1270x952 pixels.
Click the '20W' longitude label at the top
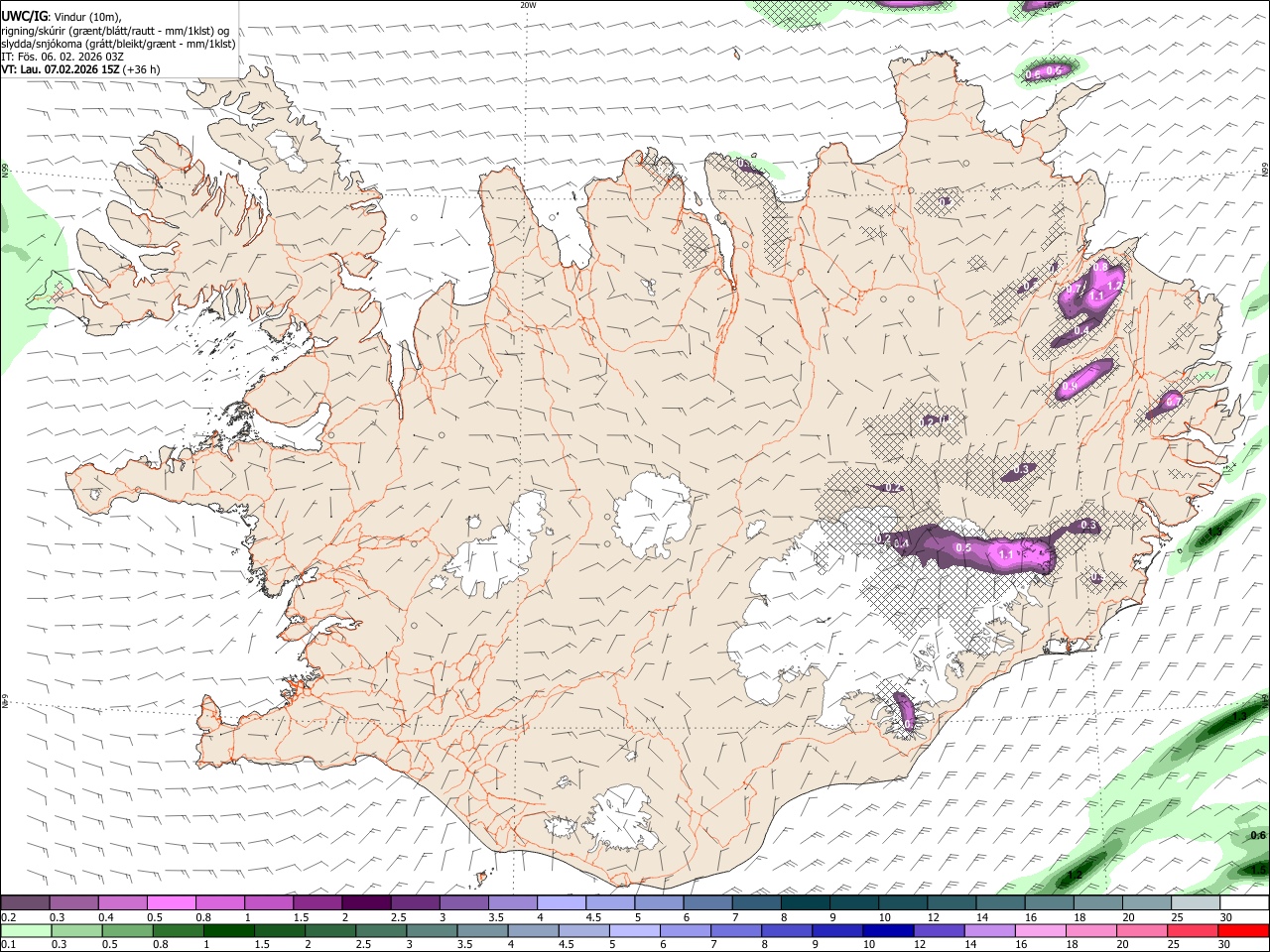[x=528, y=5]
